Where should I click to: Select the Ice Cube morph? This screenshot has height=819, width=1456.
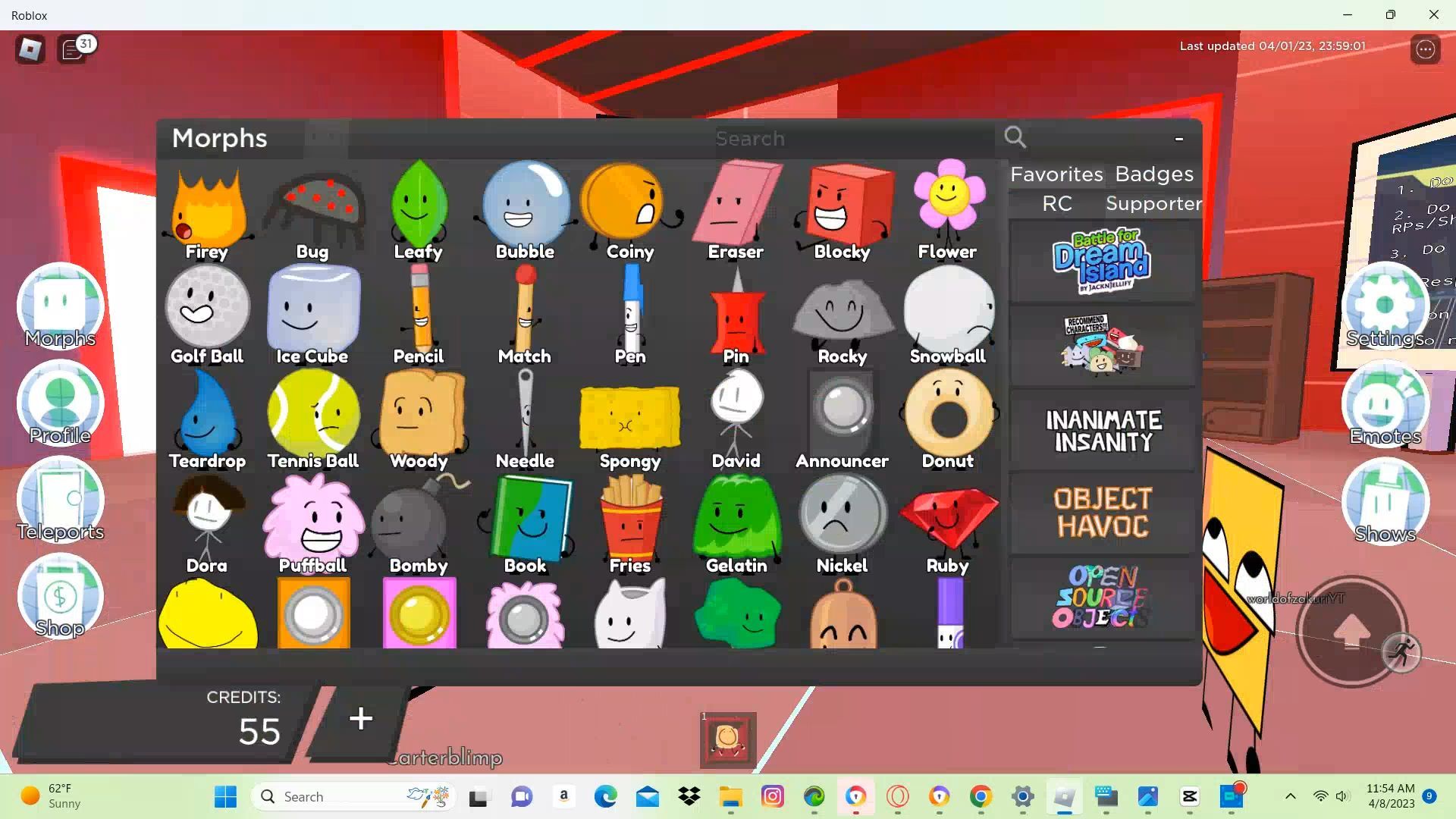tap(312, 315)
